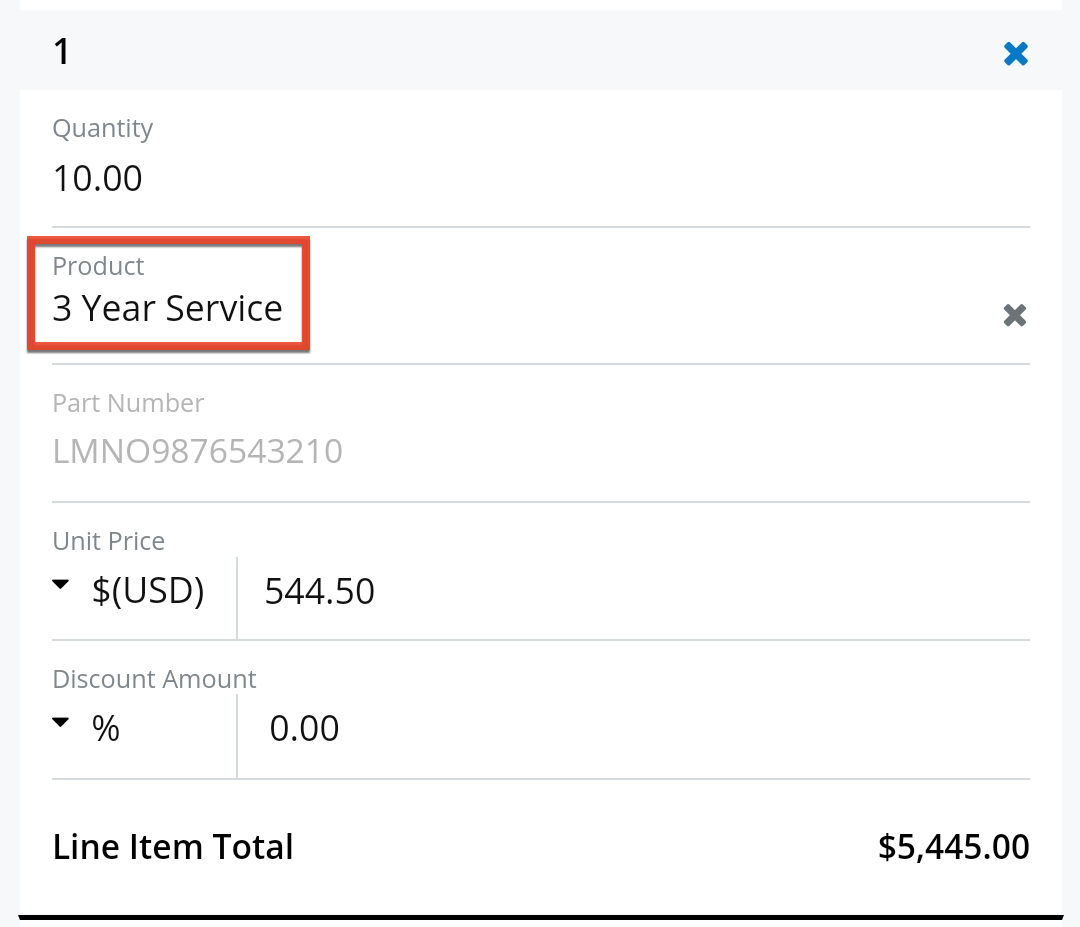Click the % discount type selector
The height and width of the screenshot is (927, 1080).
tap(106, 729)
